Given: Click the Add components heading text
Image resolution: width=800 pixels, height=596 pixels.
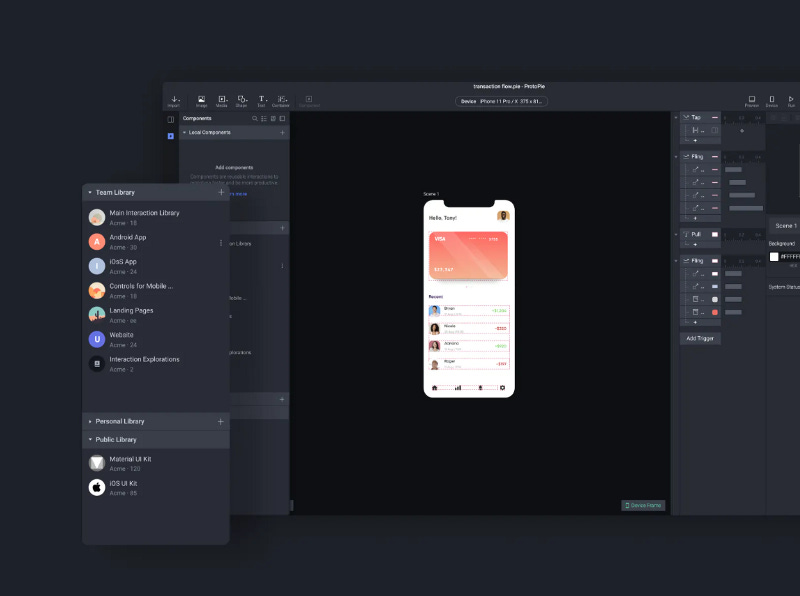Looking at the screenshot, I should [x=234, y=167].
